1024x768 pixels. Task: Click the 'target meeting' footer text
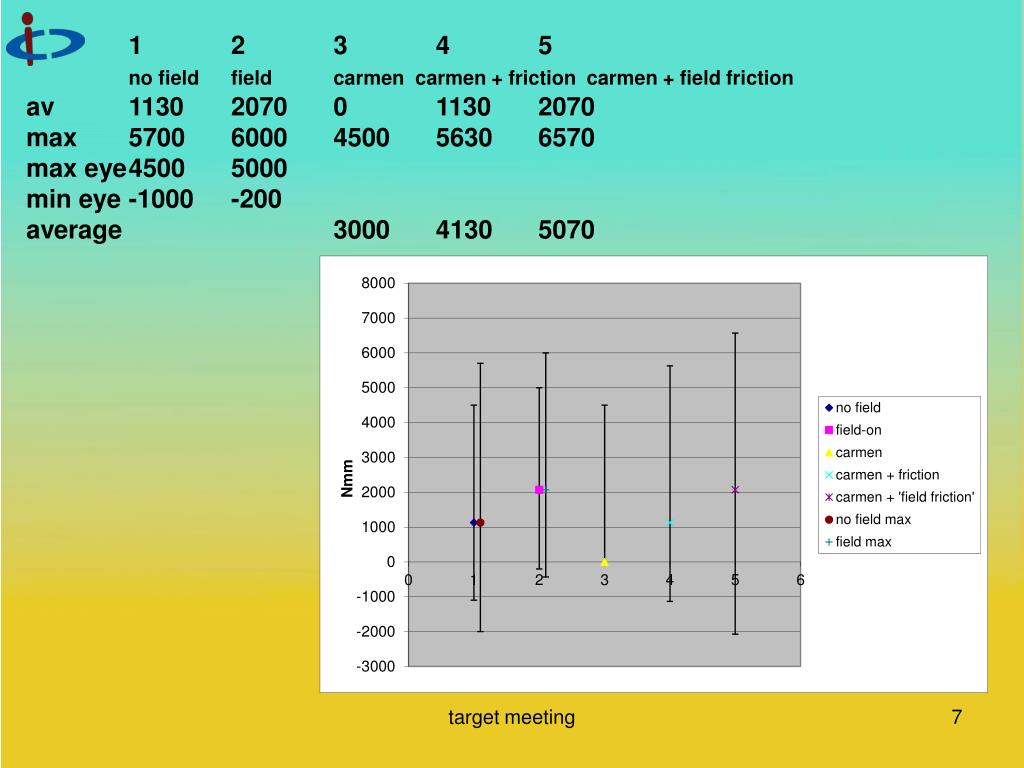pyautogui.click(x=511, y=717)
